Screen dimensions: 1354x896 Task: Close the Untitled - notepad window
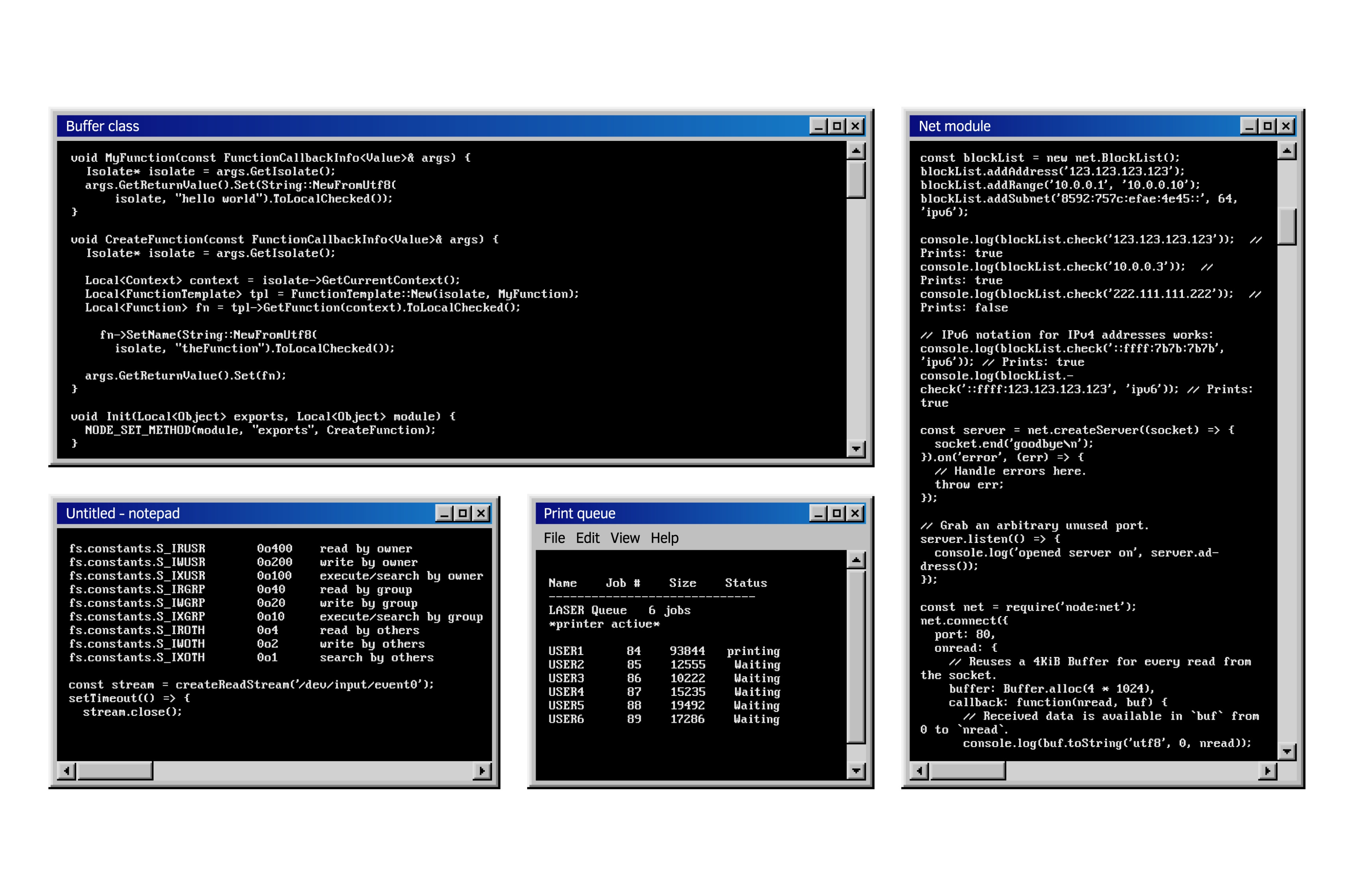[x=481, y=513]
